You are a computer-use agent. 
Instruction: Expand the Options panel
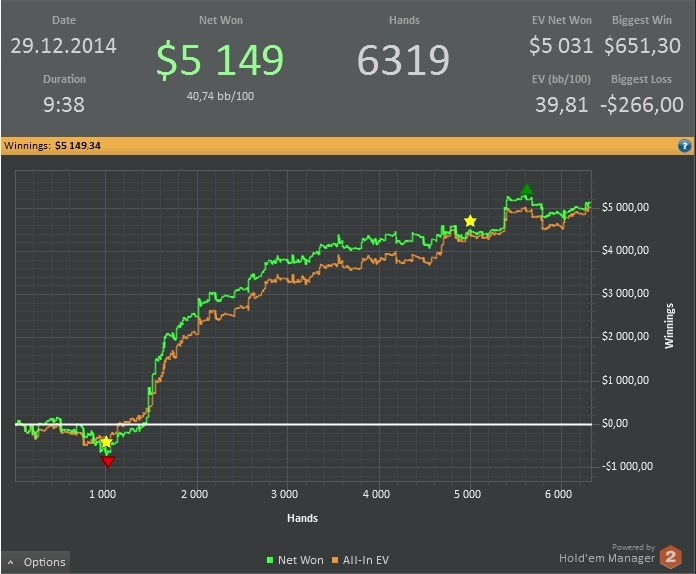[x=36, y=562]
